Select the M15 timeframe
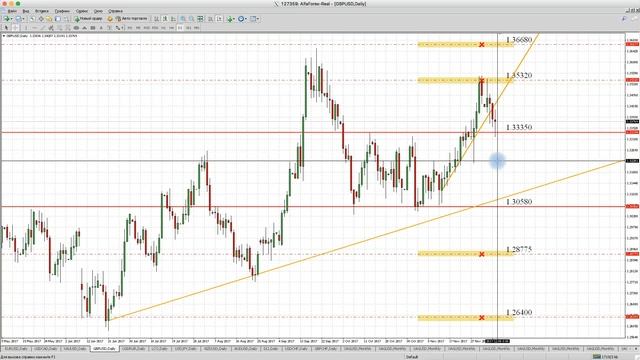 coord(147,28)
